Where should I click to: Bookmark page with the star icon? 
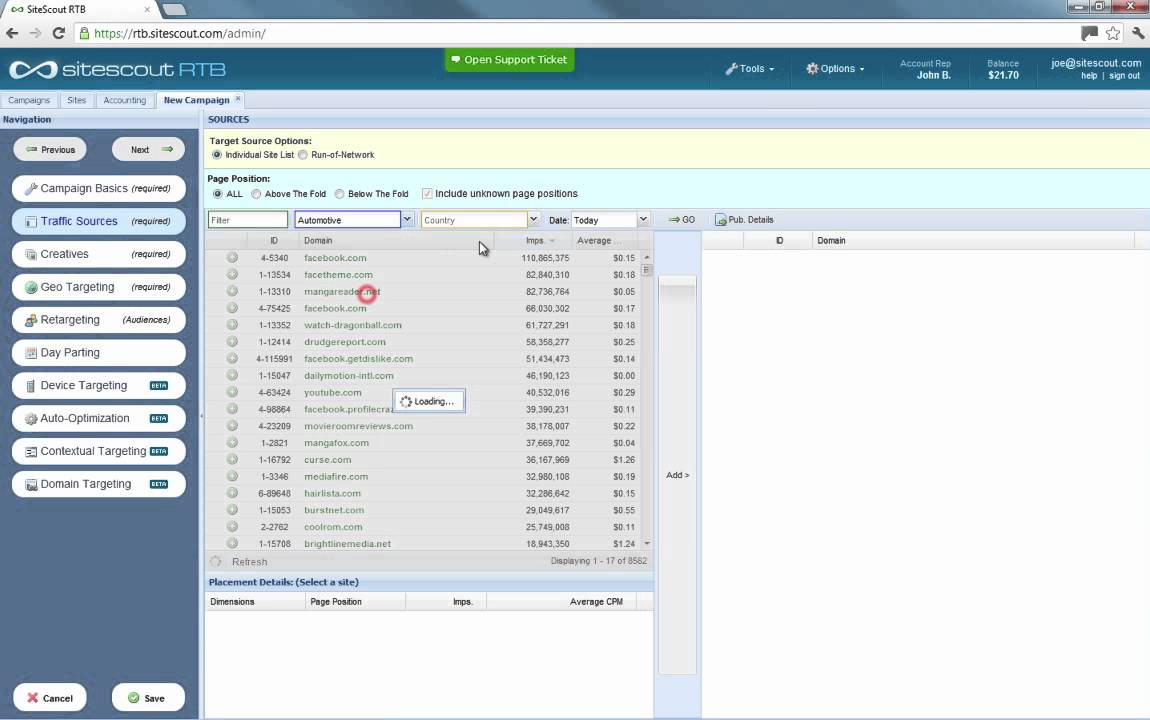1113,33
